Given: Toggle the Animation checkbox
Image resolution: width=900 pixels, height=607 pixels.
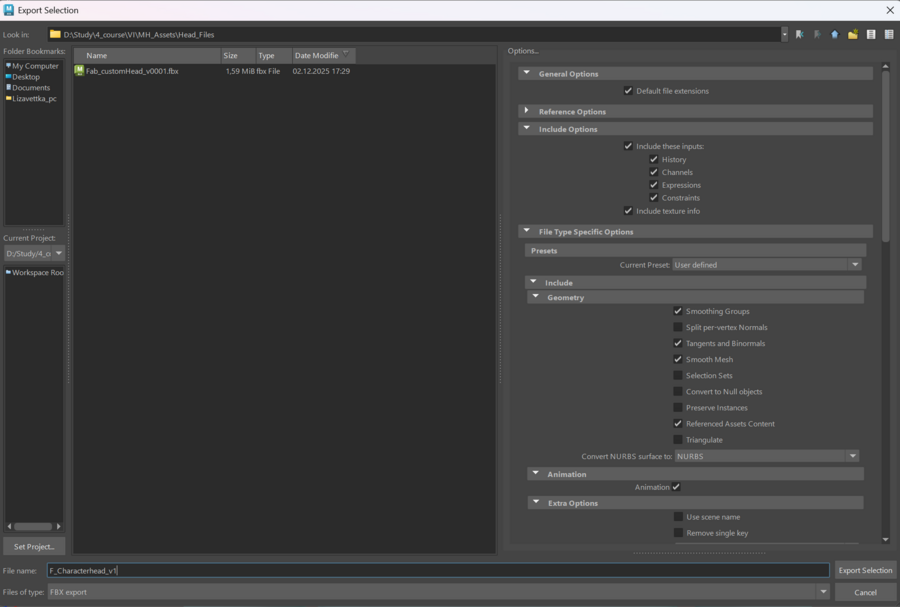Looking at the screenshot, I should 676,488.
